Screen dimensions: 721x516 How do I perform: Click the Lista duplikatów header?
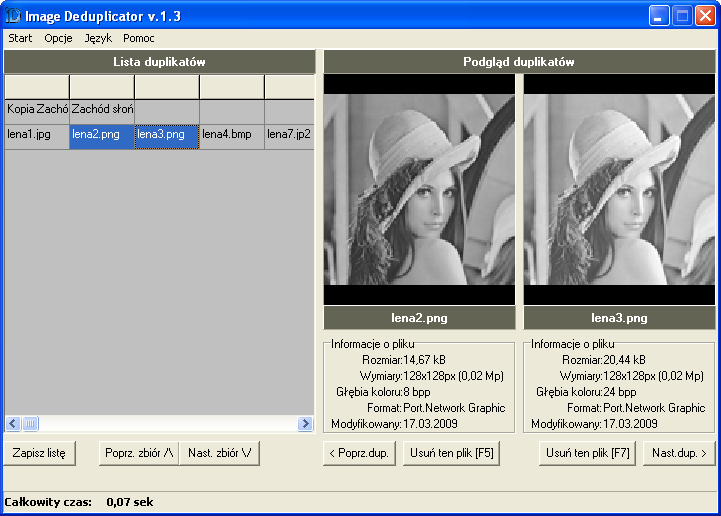[x=160, y=62]
